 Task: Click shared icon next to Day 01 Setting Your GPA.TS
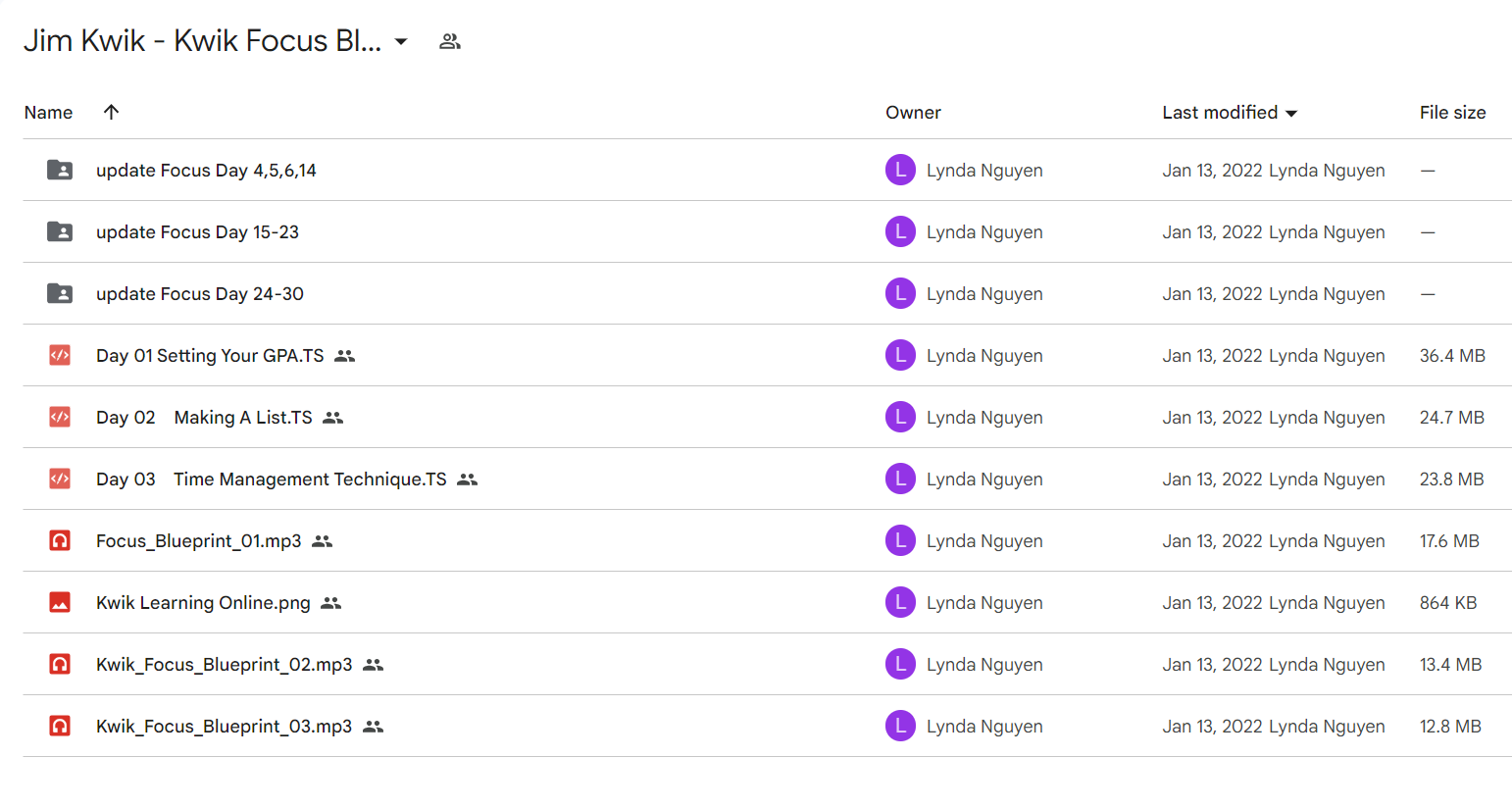point(344,356)
